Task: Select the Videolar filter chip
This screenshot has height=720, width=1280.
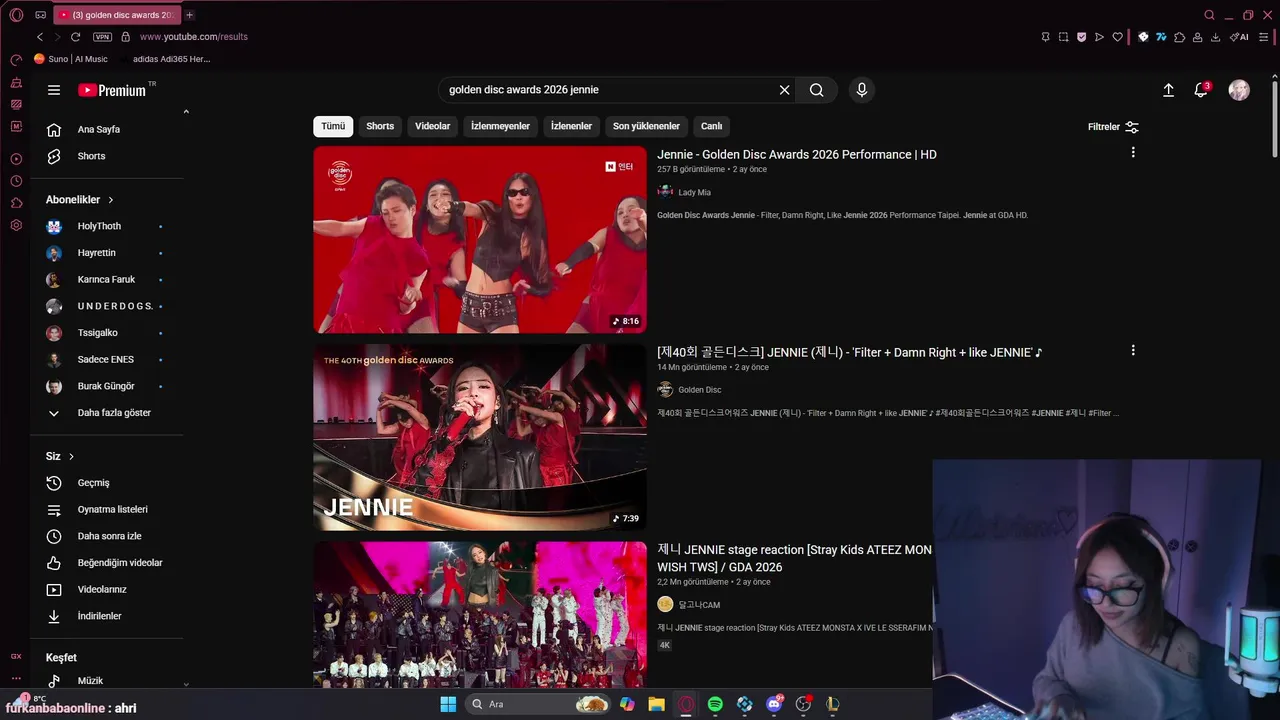Action: 433,126
